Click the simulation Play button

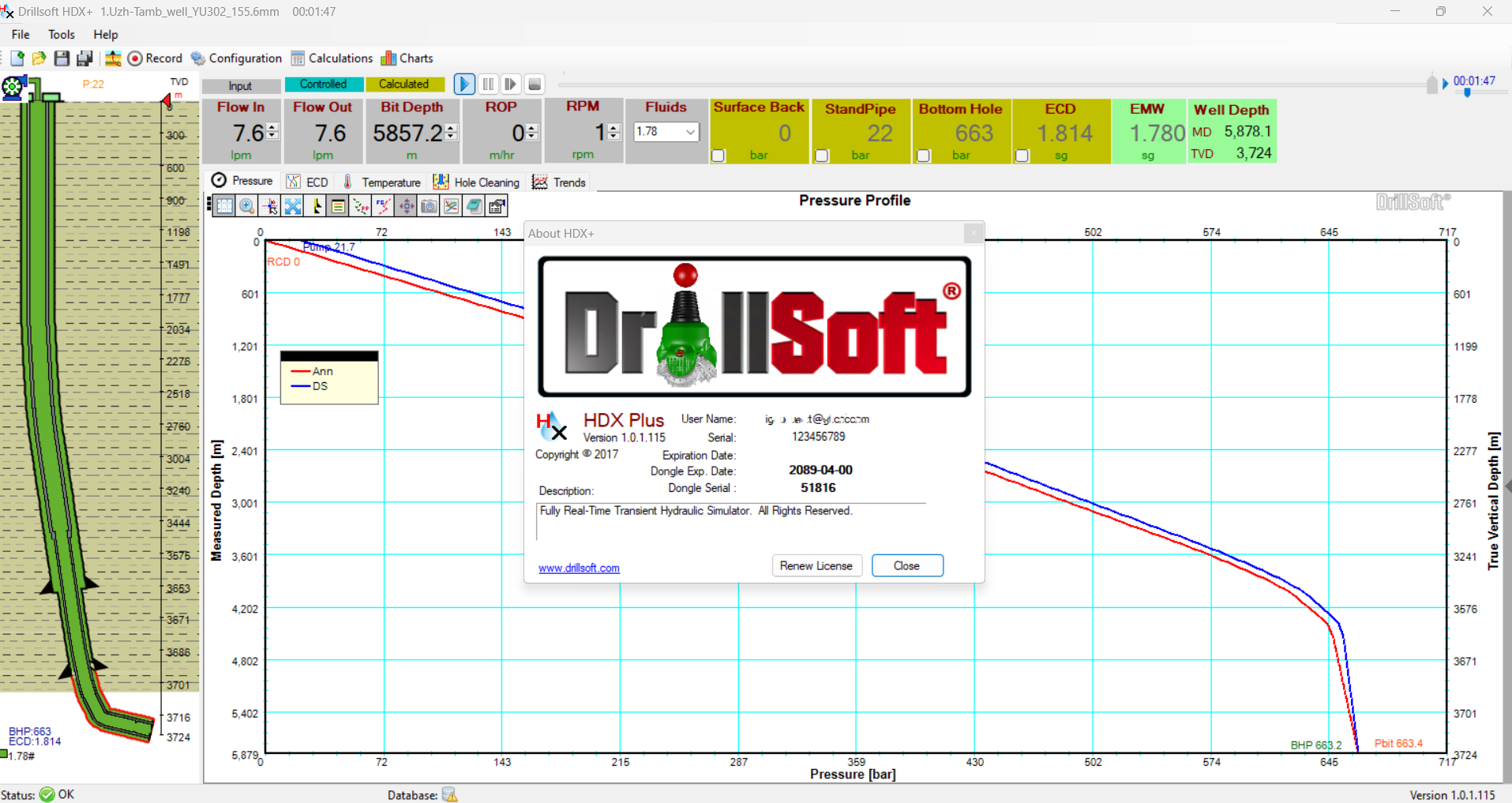tap(464, 84)
